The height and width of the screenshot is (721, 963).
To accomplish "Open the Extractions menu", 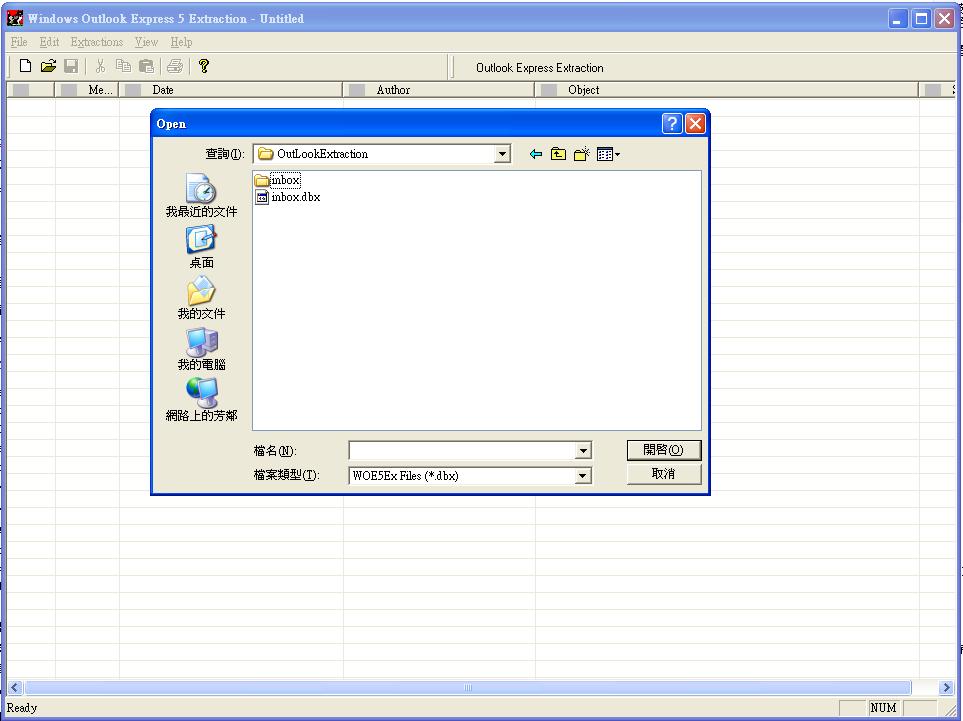I will pos(96,42).
